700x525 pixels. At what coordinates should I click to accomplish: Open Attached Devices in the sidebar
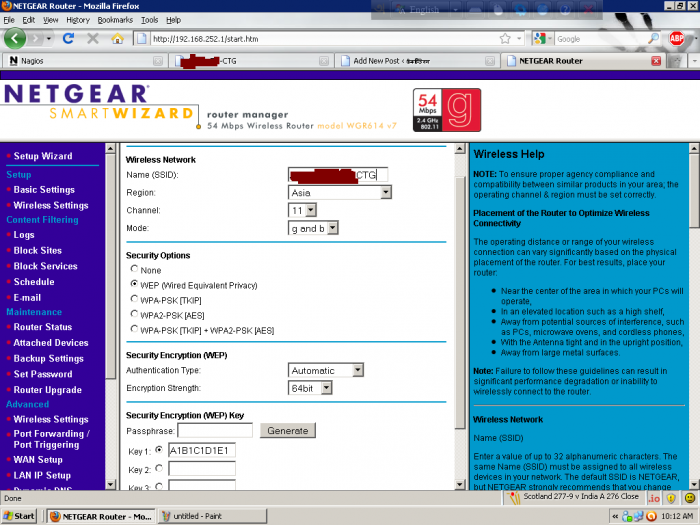51,343
